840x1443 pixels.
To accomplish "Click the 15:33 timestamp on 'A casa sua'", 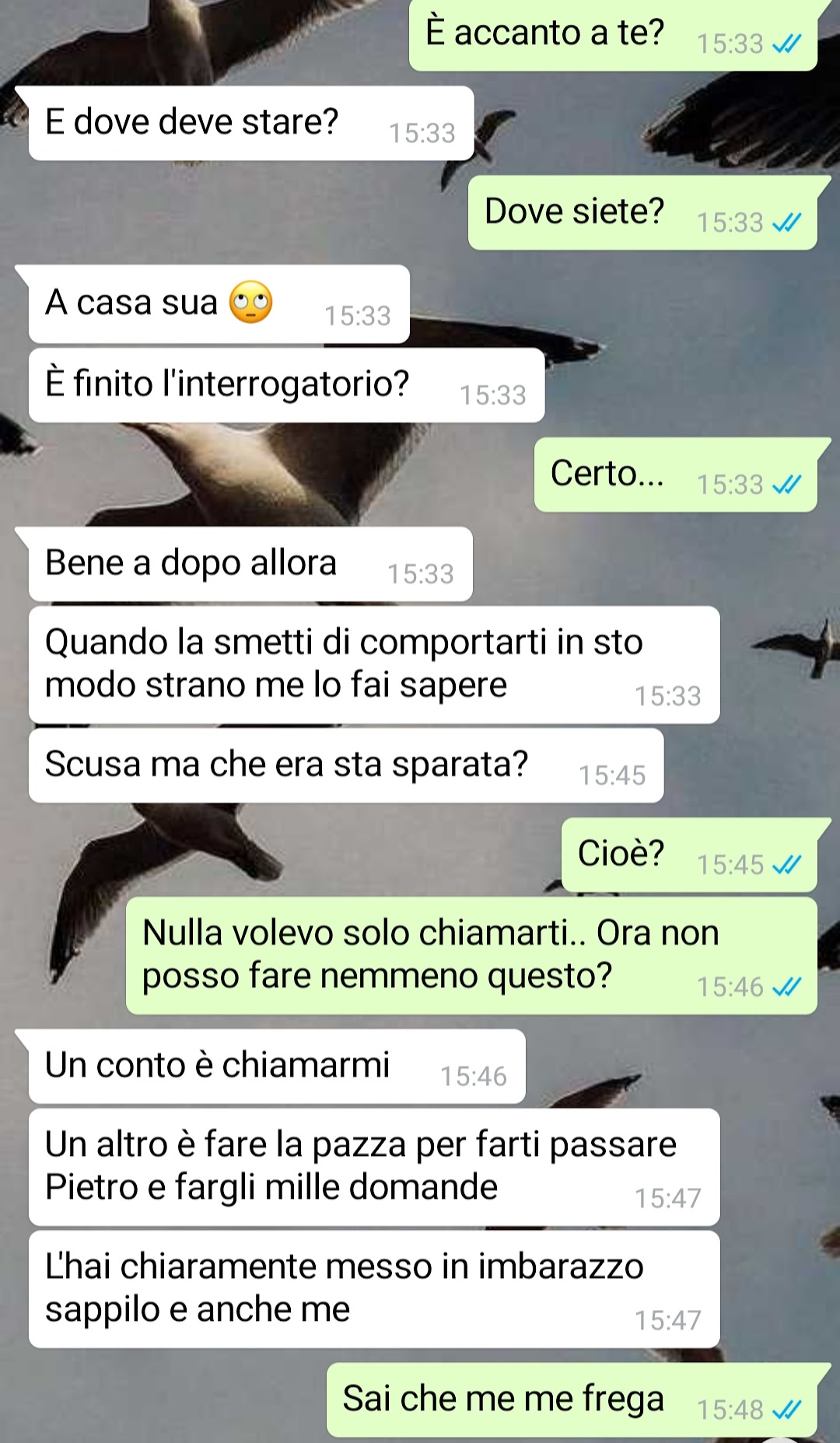I will pyautogui.click(x=358, y=316).
